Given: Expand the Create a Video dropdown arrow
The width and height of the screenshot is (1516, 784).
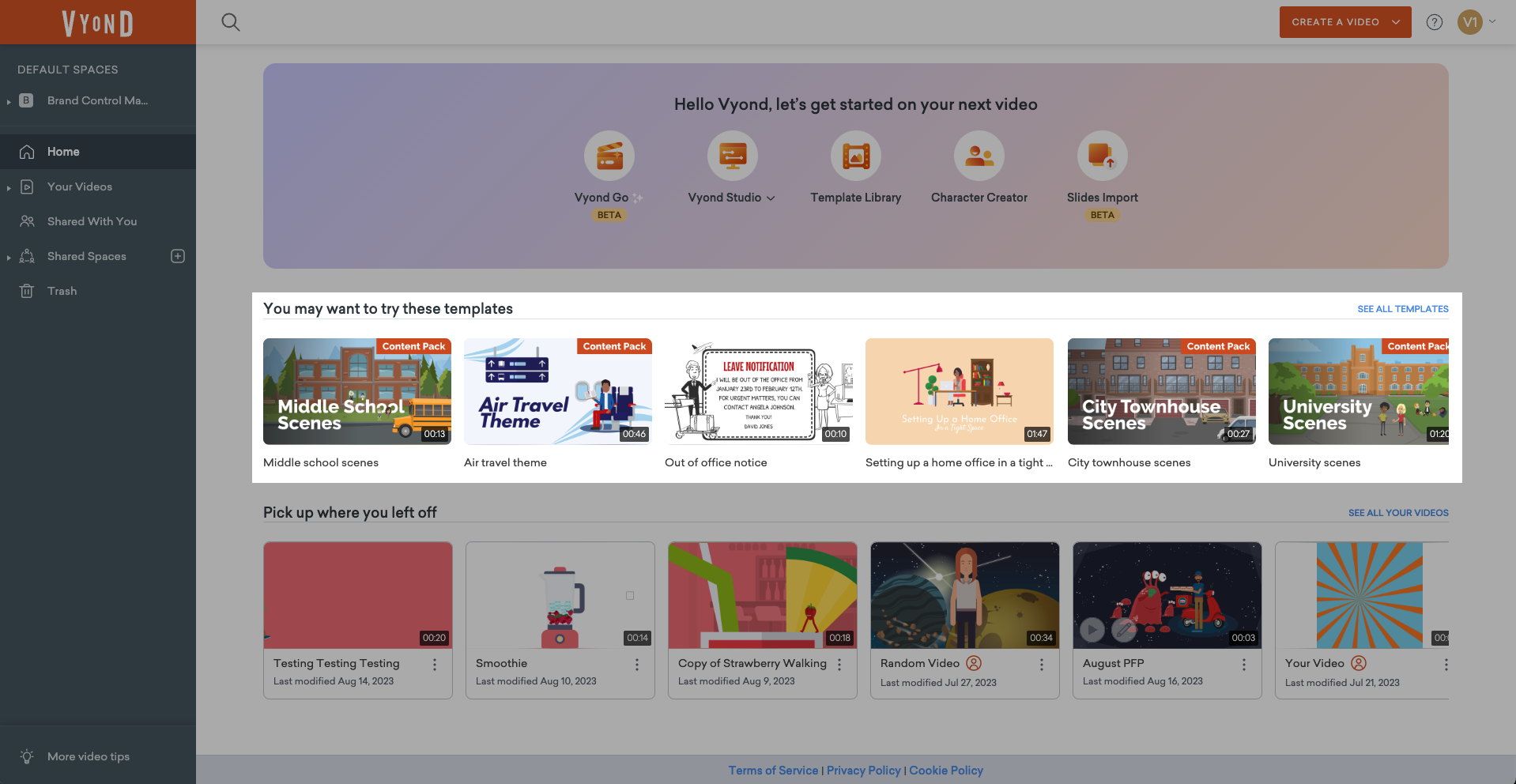Looking at the screenshot, I should [1396, 22].
